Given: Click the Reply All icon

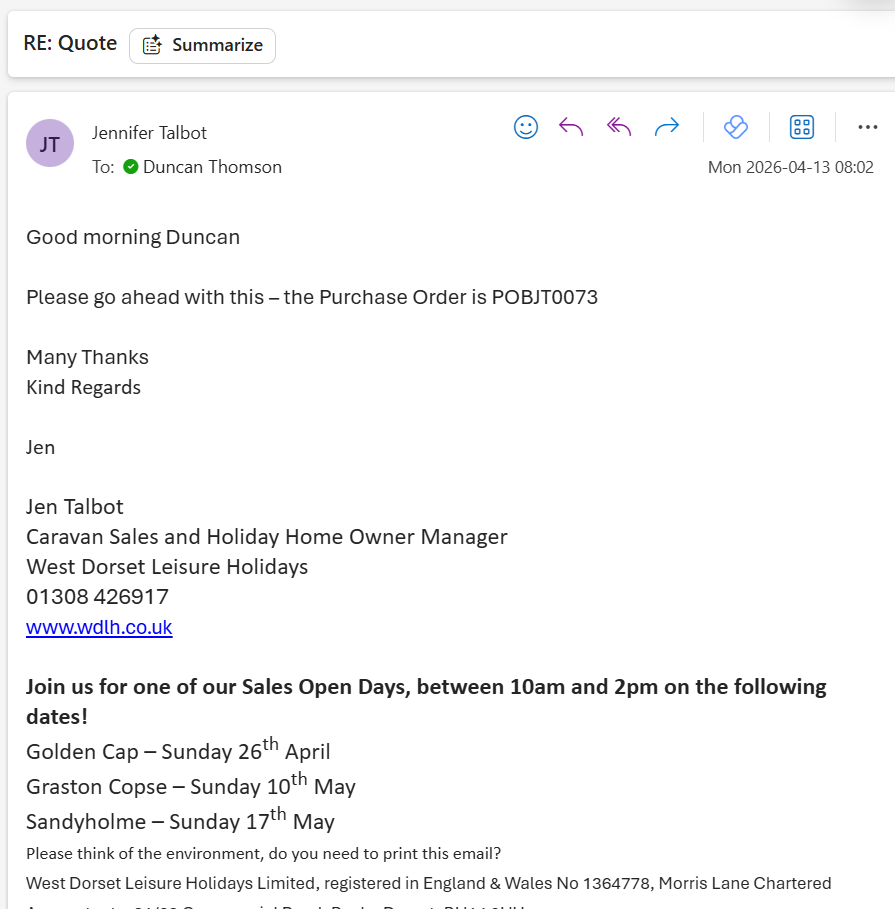Looking at the screenshot, I should [x=619, y=127].
